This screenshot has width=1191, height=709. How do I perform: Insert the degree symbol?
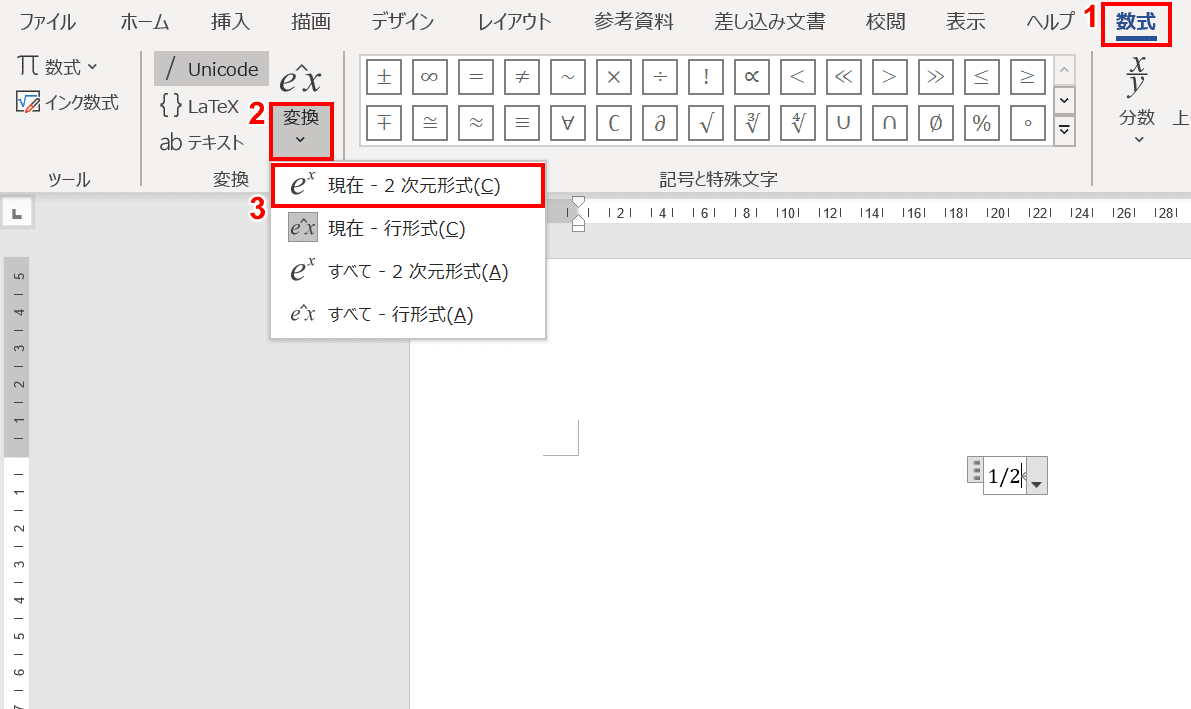pos(1028,123)
